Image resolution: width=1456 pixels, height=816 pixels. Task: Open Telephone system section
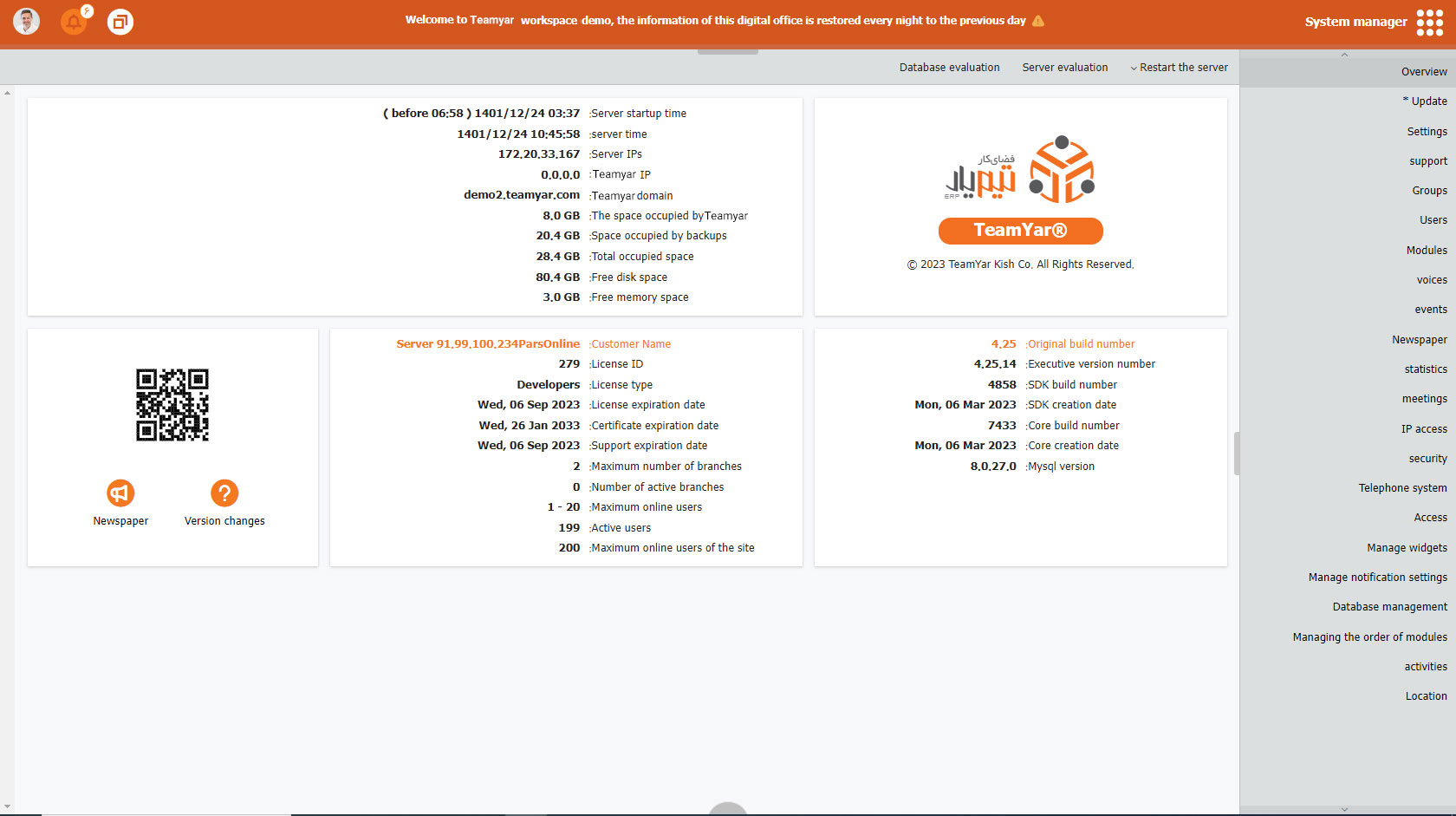pos(1403,488)
